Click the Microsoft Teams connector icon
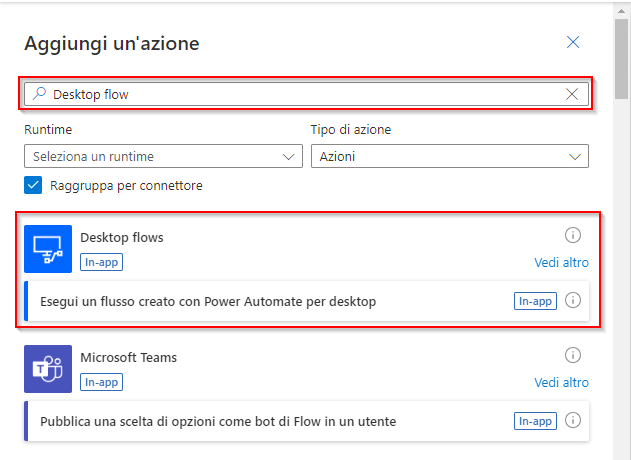This screenshot has width=631, height=460. pyautogui.click(x=48, y=369)
